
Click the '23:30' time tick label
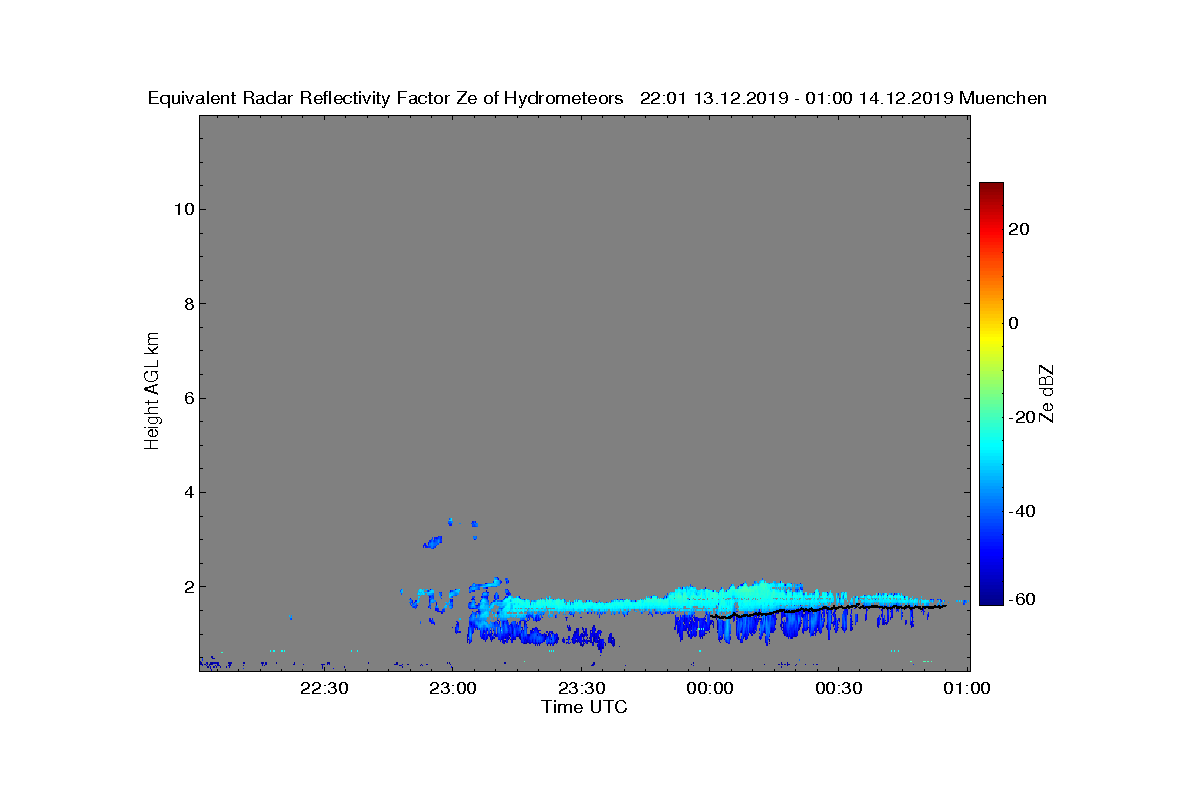pos(582,688)
